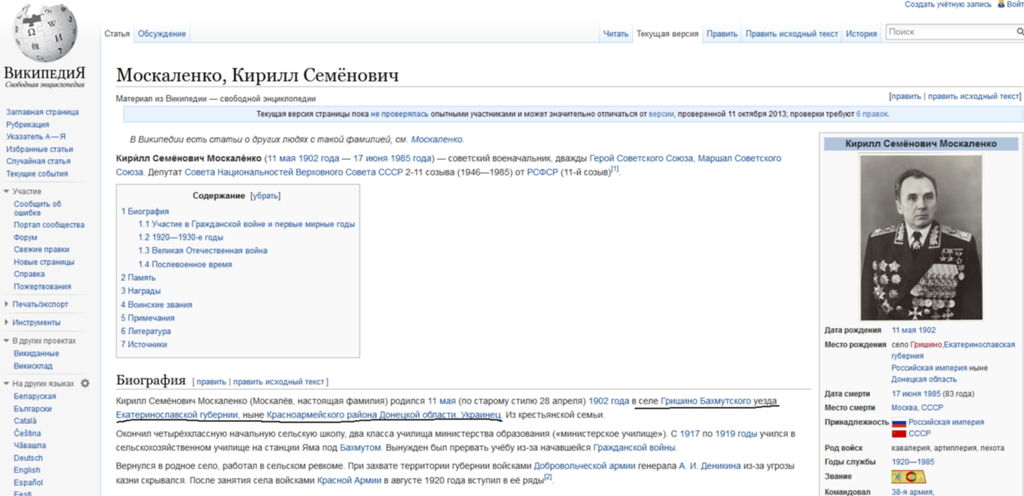This screenshot has width=1024, height=496.
Task: Open Пожертвования link
Action: point(42,287)
